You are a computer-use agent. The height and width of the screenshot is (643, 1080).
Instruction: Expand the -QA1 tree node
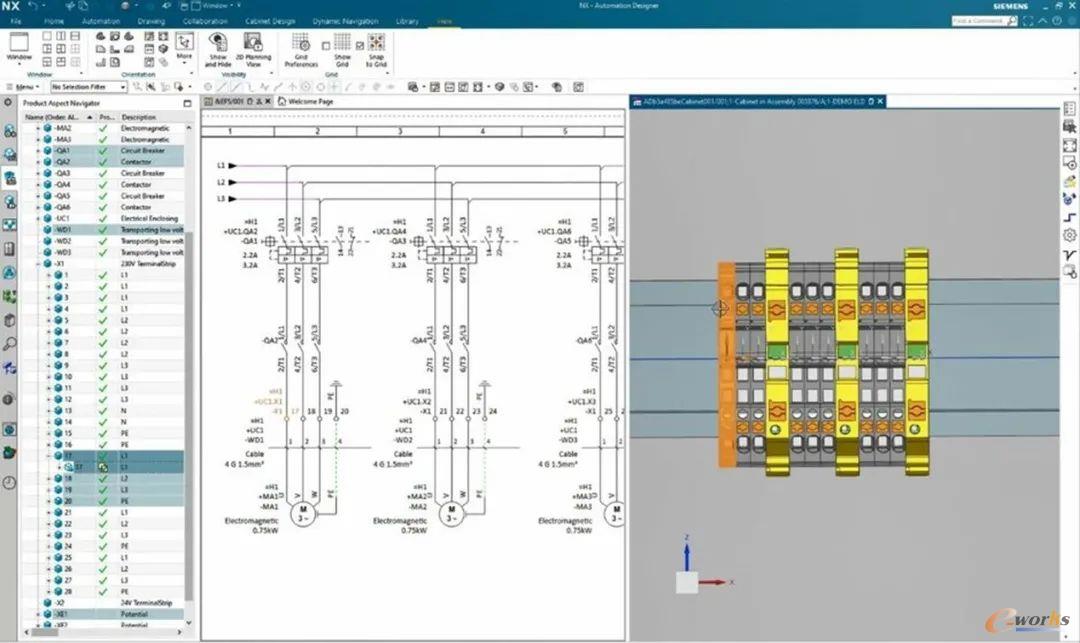(38, 150)
